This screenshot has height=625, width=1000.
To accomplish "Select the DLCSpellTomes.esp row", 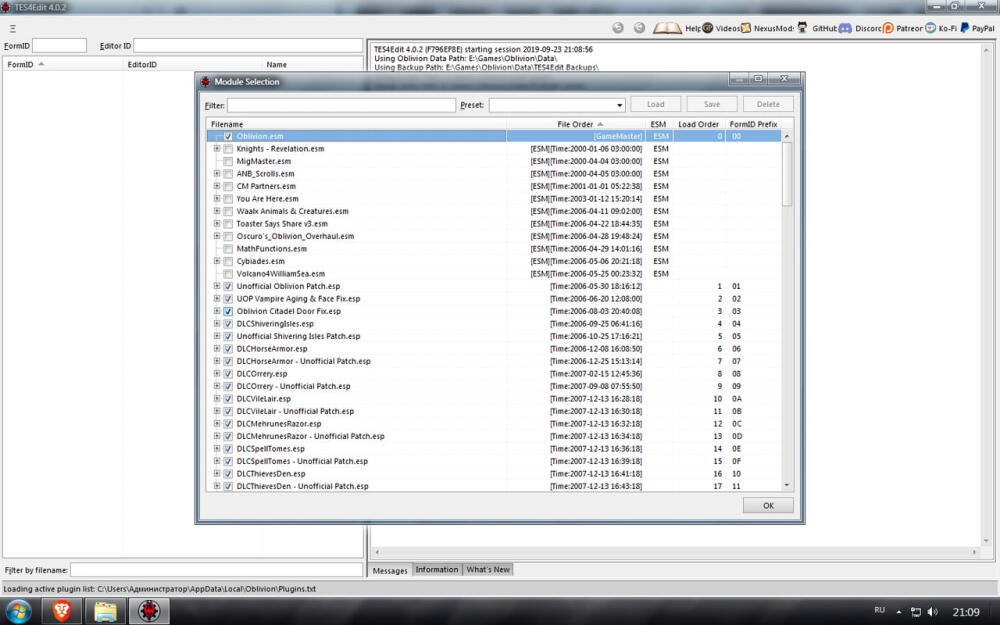I will (x=494, y=449).
